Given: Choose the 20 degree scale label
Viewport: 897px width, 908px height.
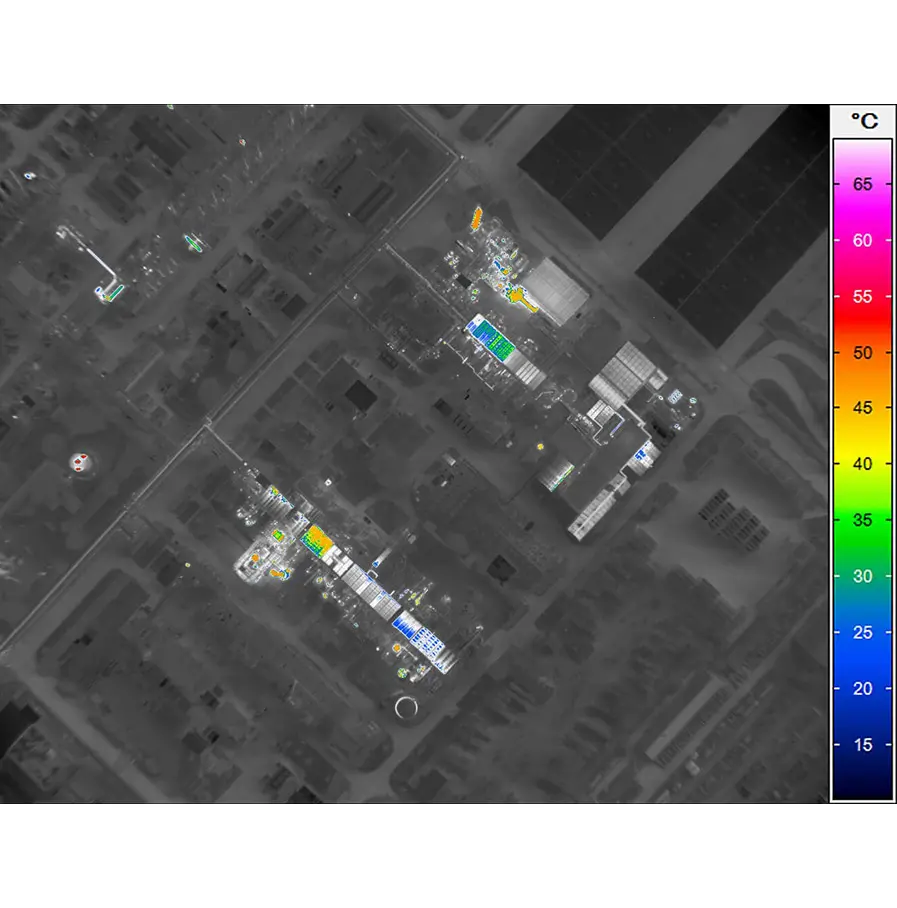Looking at the screenshot, I should 862,688.
